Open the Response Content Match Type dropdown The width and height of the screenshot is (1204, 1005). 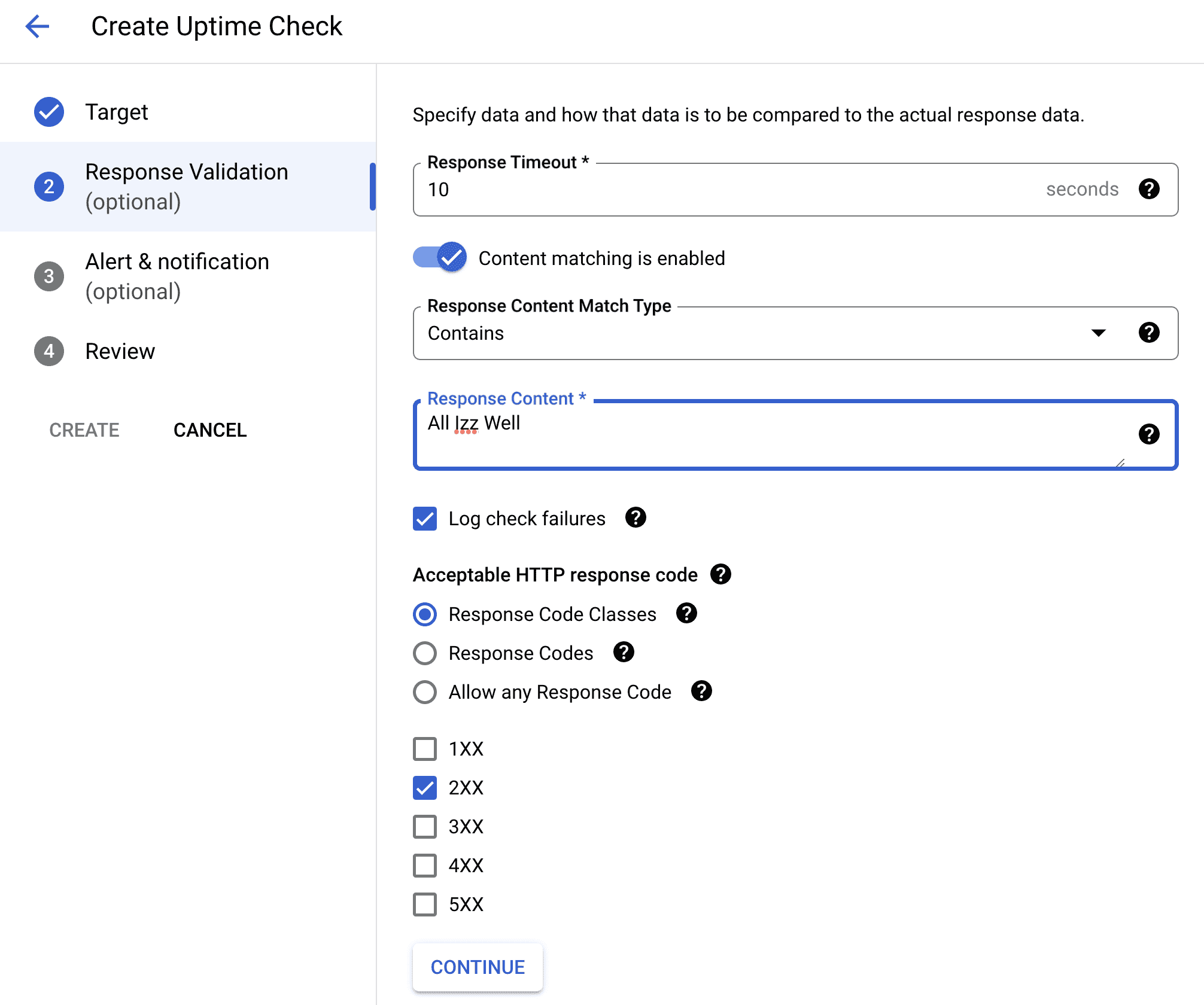(1099, 333)
